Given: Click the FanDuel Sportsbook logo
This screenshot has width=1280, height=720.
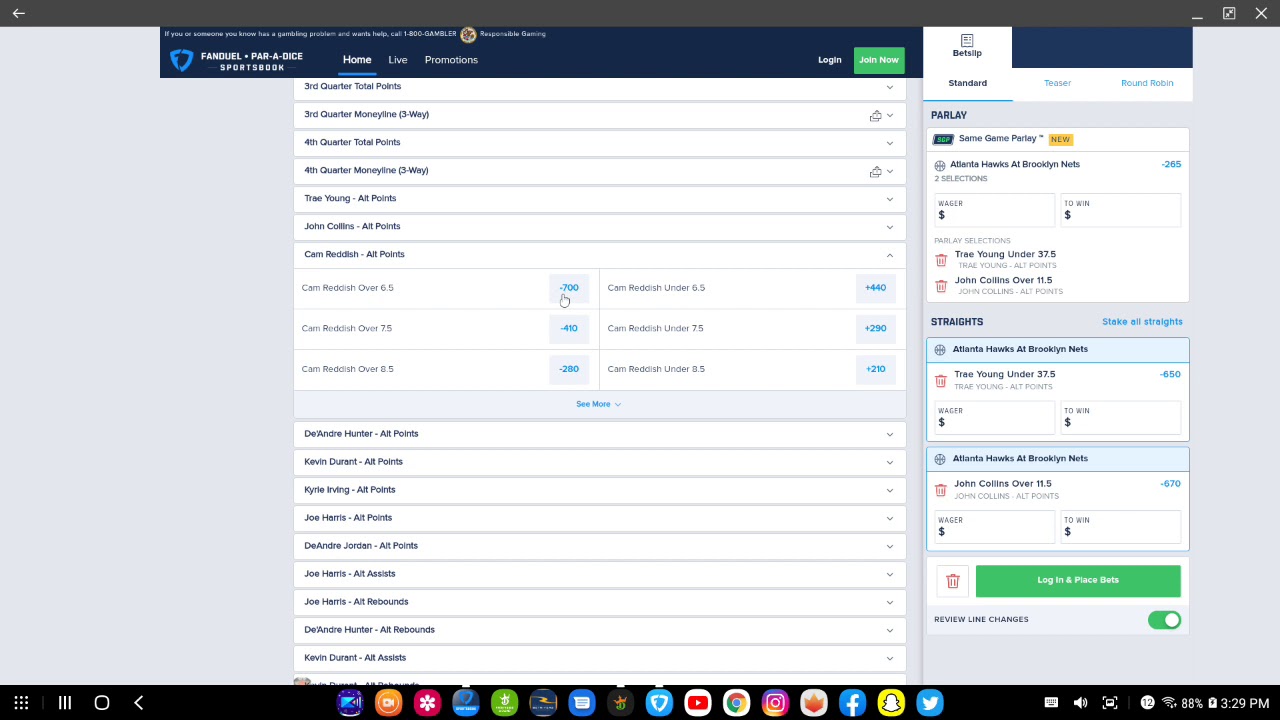Looking at the screenshot, I should point(237,60).
